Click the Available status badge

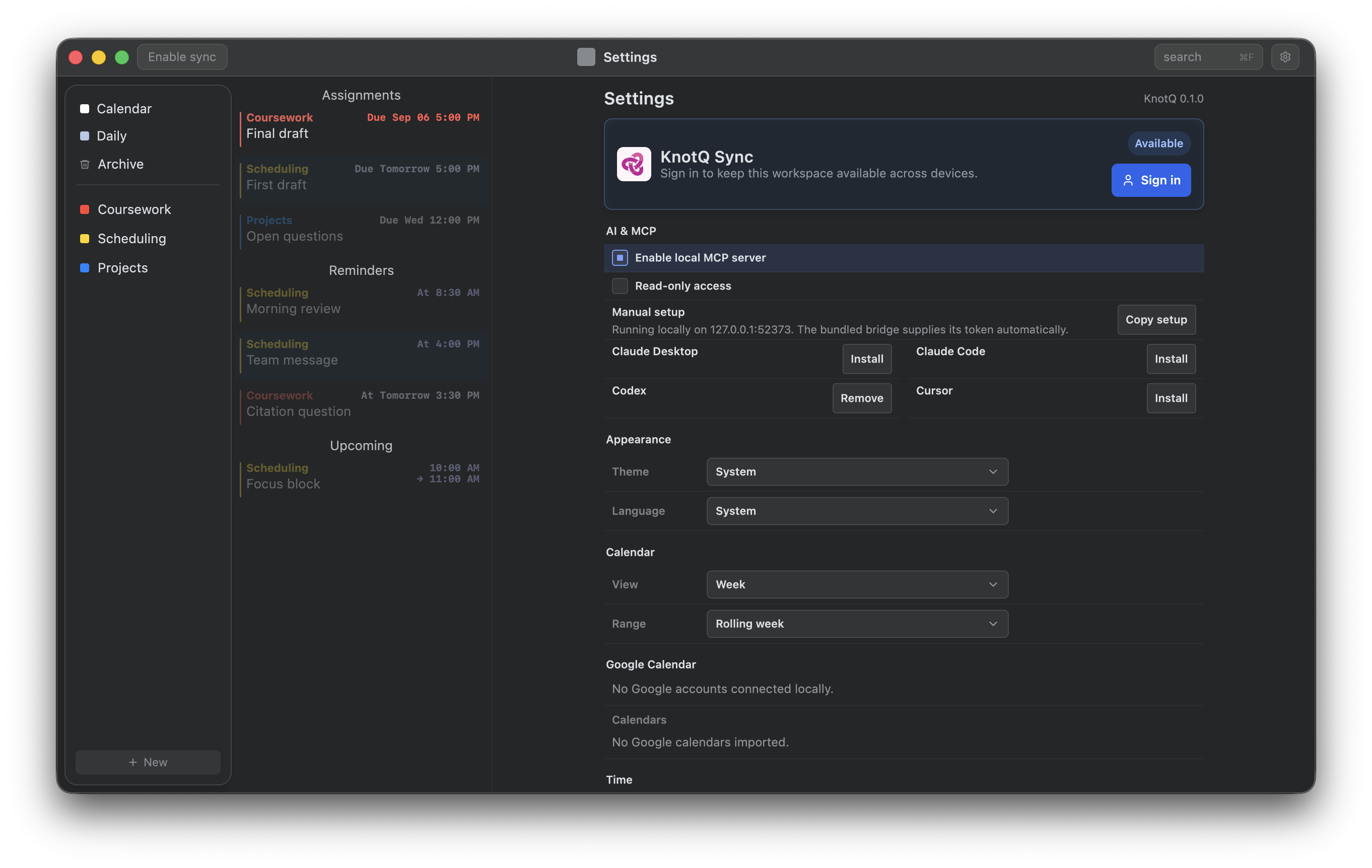point(1158,143)
